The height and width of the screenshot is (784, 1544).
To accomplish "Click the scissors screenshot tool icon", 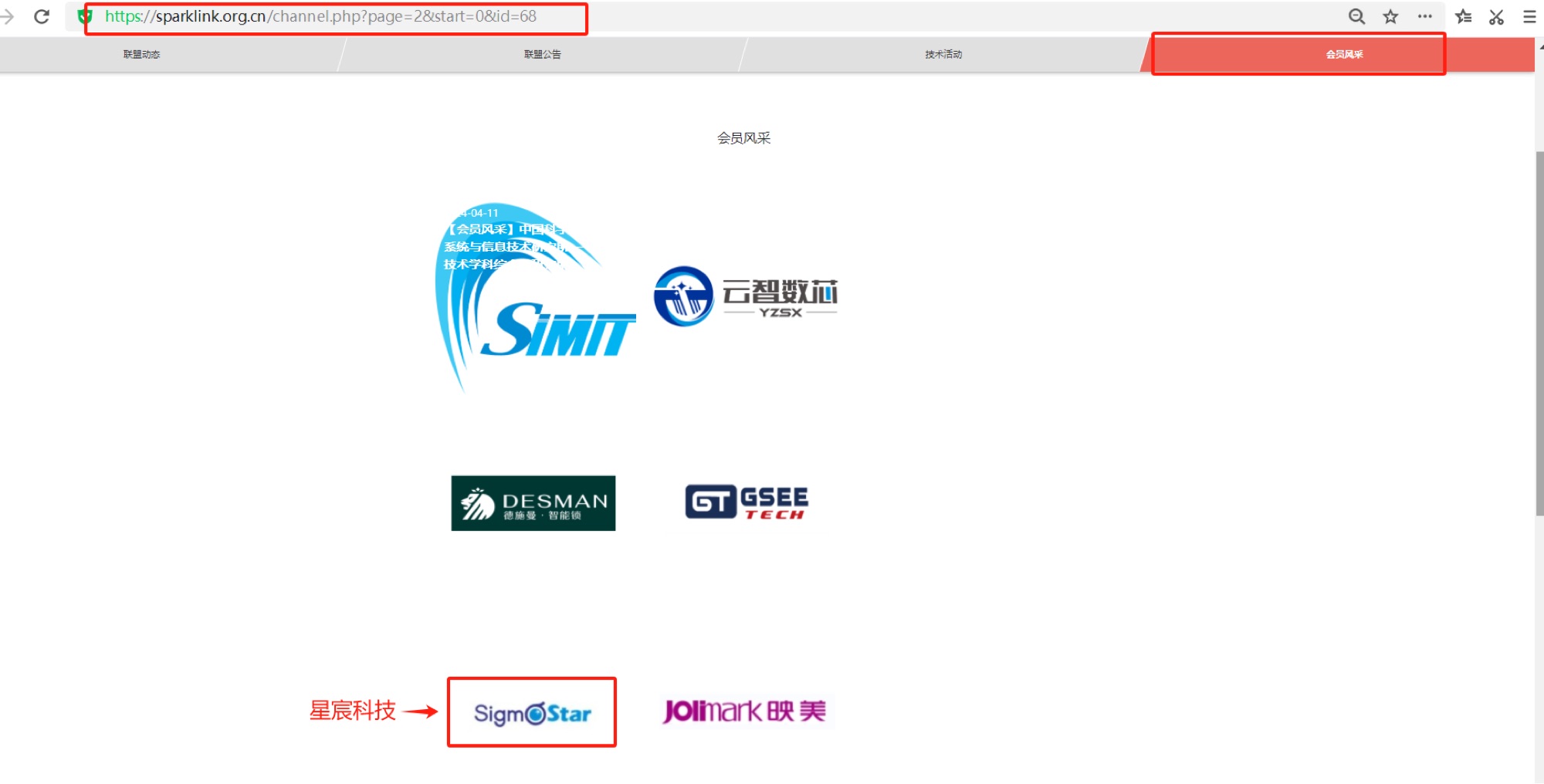I will [1496, 16].
